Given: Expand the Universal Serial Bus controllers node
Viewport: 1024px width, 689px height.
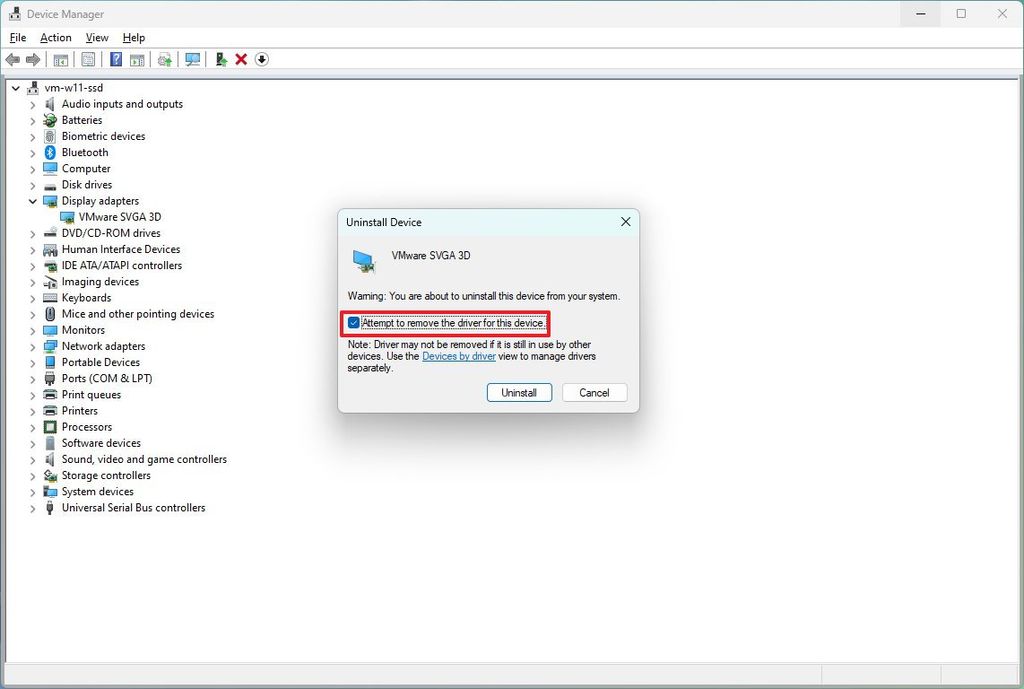Looking at the screenshot, I should pos(32,508).
